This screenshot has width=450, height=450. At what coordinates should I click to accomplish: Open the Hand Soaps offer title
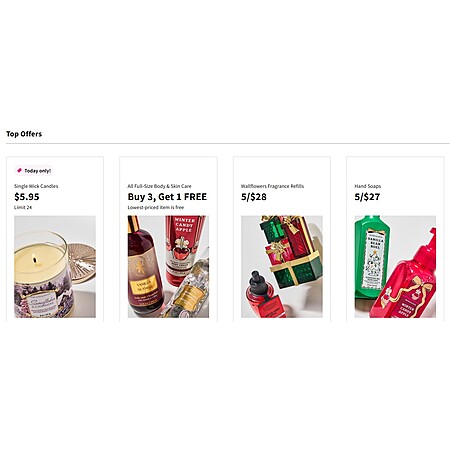click(x=368, y=186)
